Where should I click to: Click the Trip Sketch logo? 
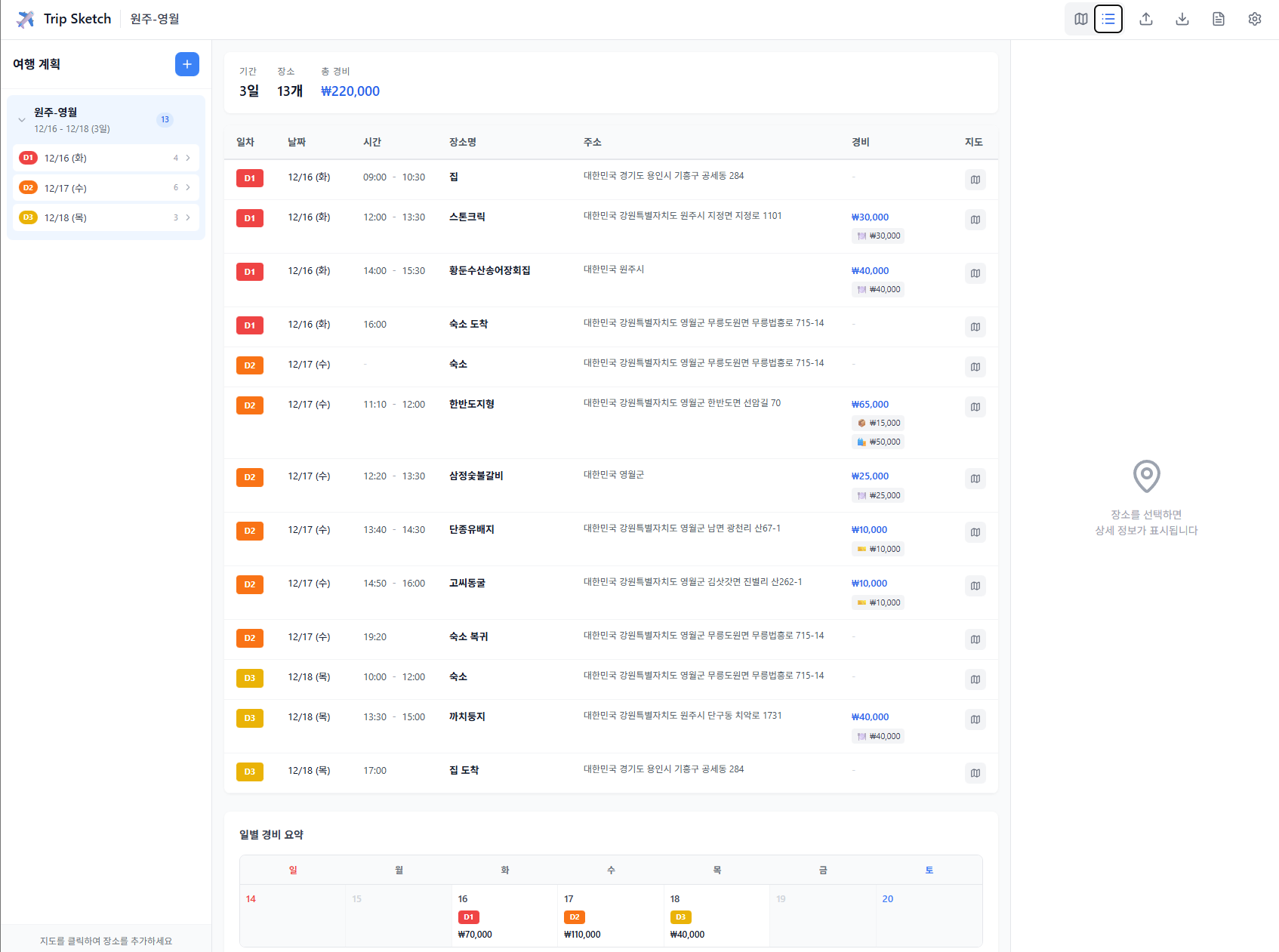pyautogui.click(x=63, y=18)
